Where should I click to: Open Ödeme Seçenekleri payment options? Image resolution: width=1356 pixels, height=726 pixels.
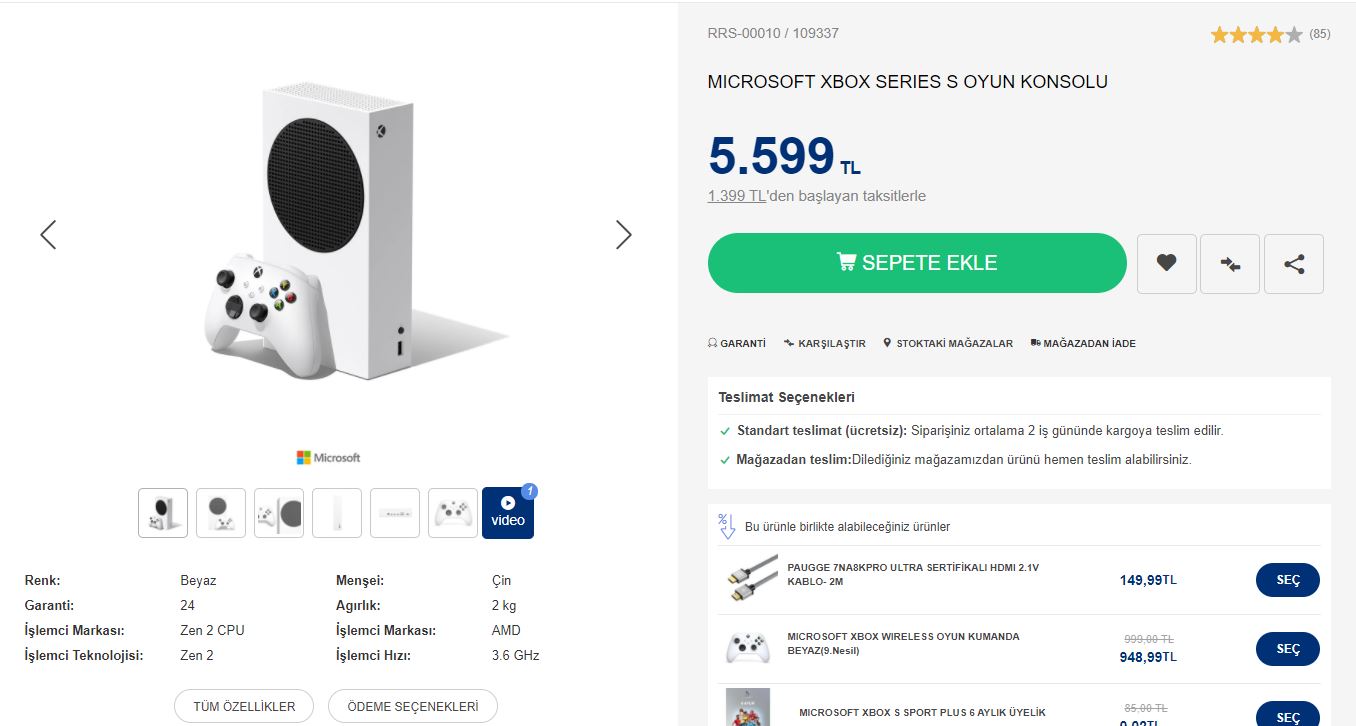tap(413, 706)
